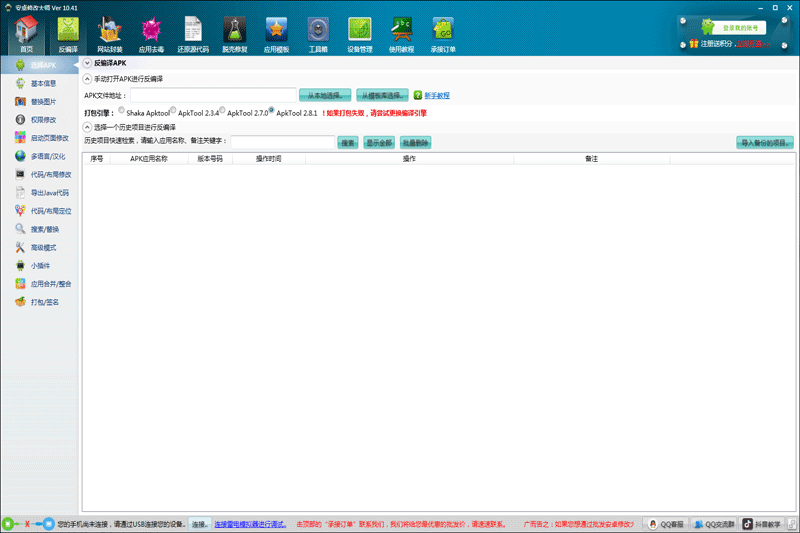The width and height of the screenshot is (800, 533).
Task: Select the 脱壳修复 flask icon
Action: (234, 34)
